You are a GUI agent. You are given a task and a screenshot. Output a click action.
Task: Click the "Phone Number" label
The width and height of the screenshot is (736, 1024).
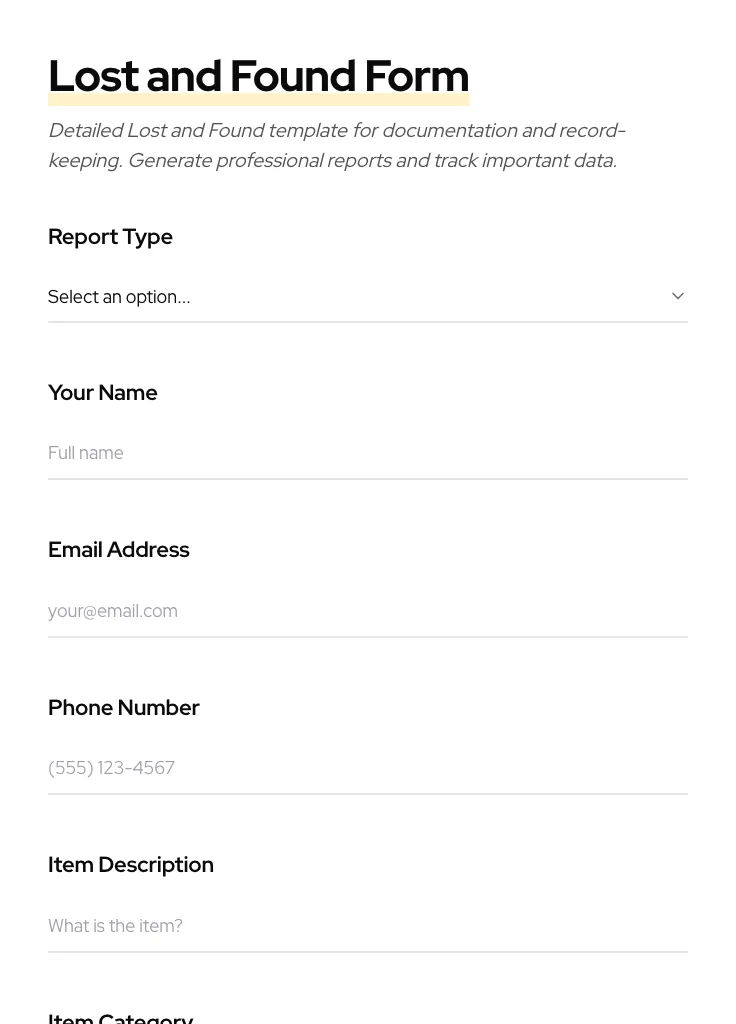click(123, 708)
